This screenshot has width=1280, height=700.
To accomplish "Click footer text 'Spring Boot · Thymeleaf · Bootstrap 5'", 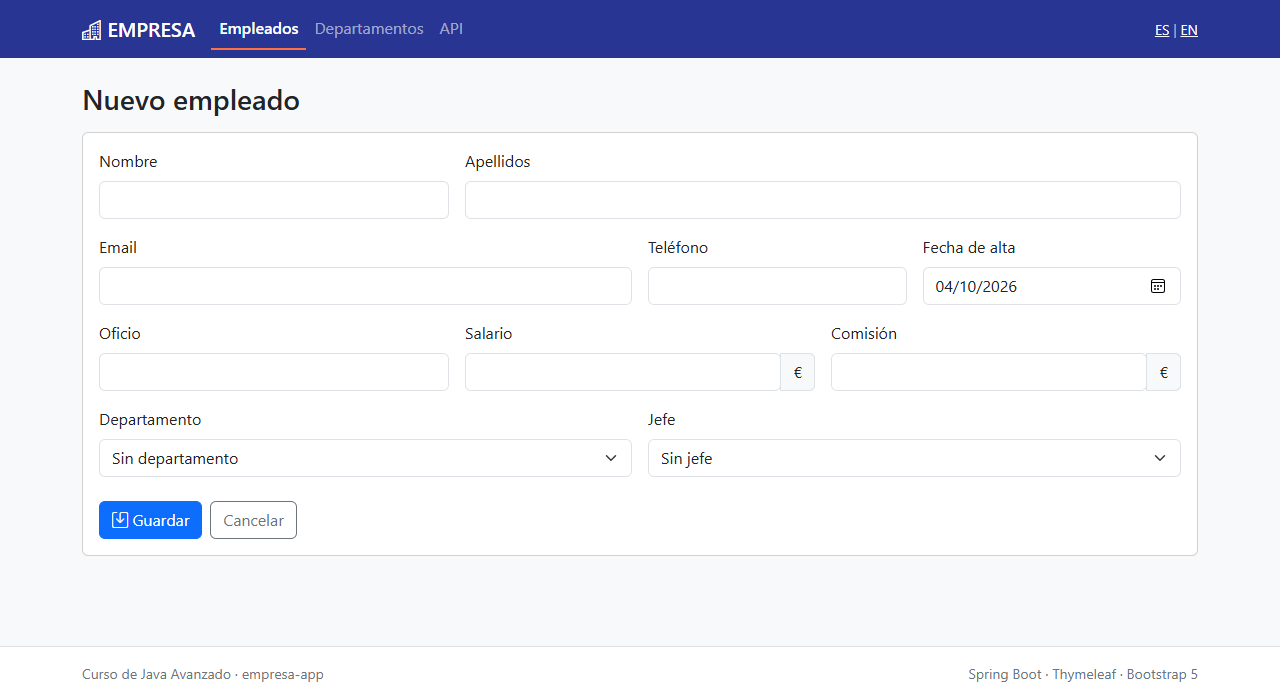I will (x=1083, y=675).
